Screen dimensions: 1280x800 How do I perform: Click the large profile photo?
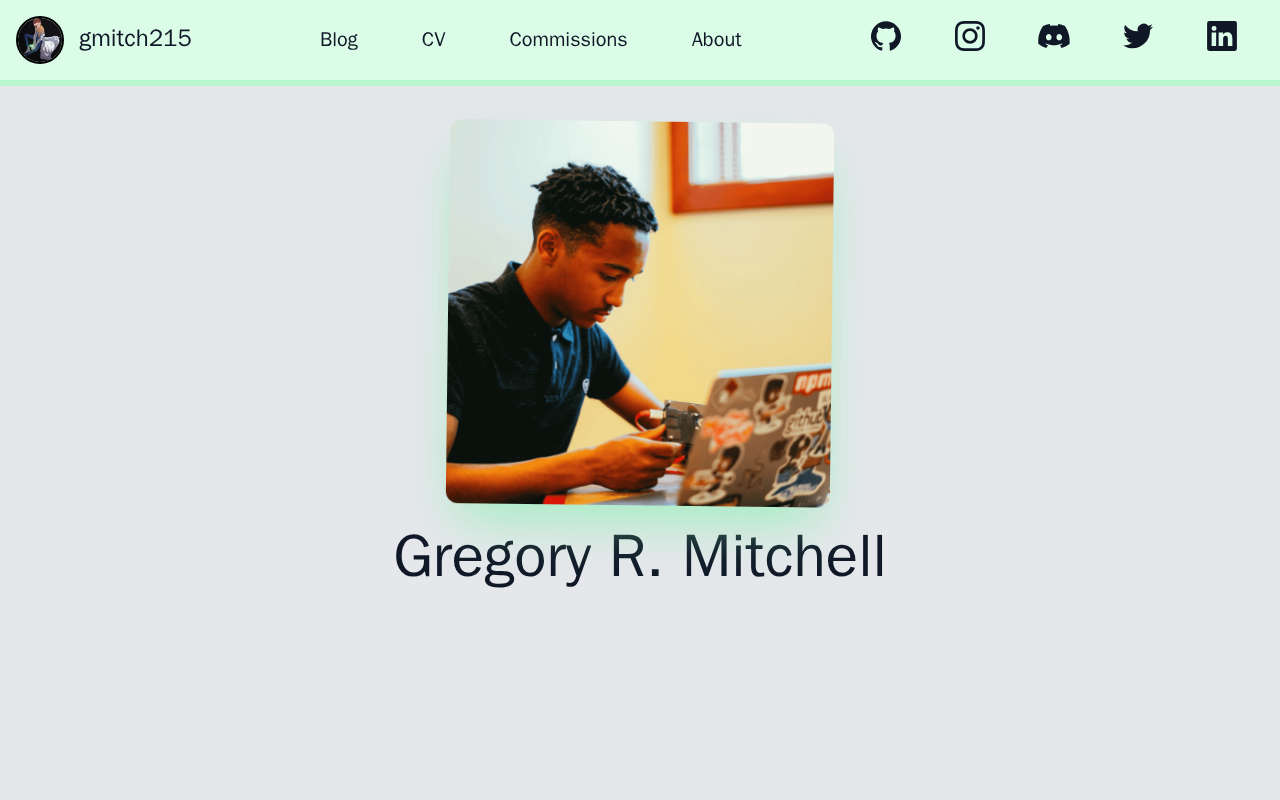[640, 313]
